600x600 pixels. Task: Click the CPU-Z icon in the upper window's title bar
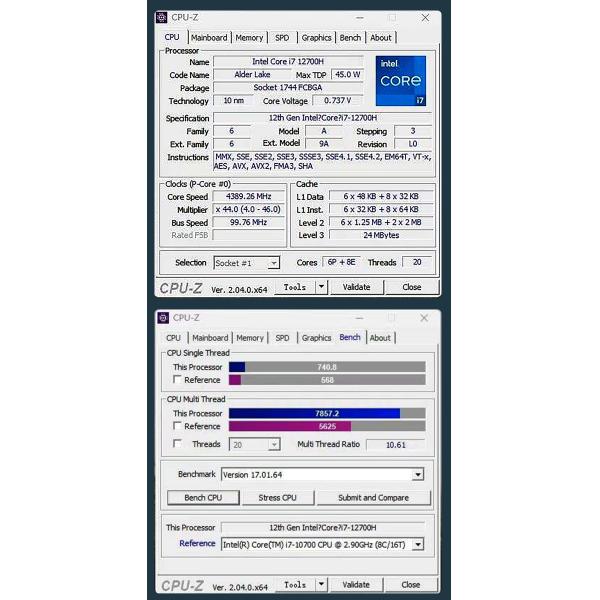pos(162,18)
